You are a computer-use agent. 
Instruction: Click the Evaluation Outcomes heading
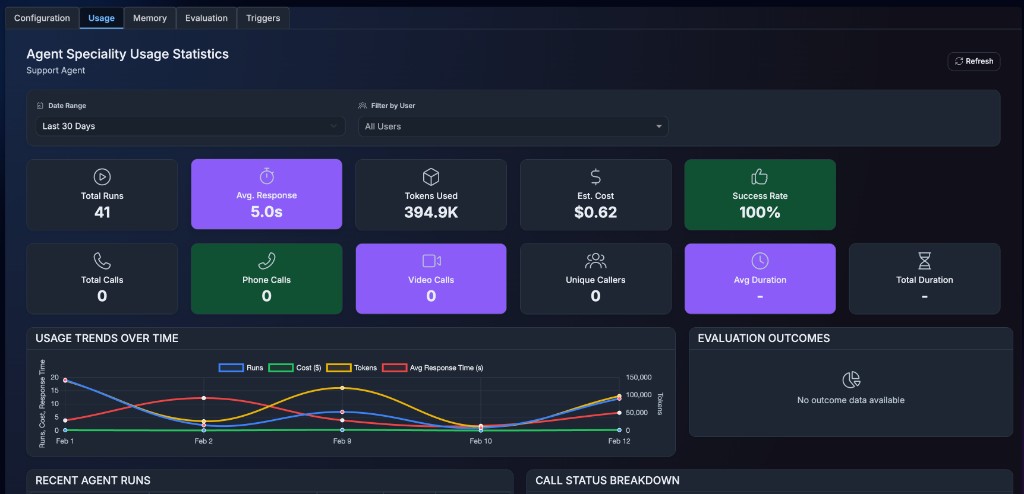pos(763,338)
